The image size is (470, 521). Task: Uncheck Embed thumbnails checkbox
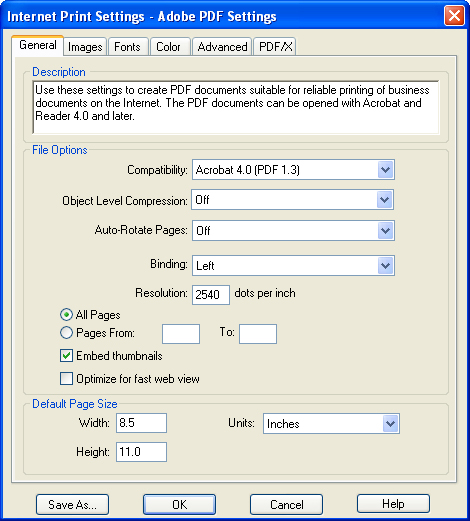coord(66,356)
